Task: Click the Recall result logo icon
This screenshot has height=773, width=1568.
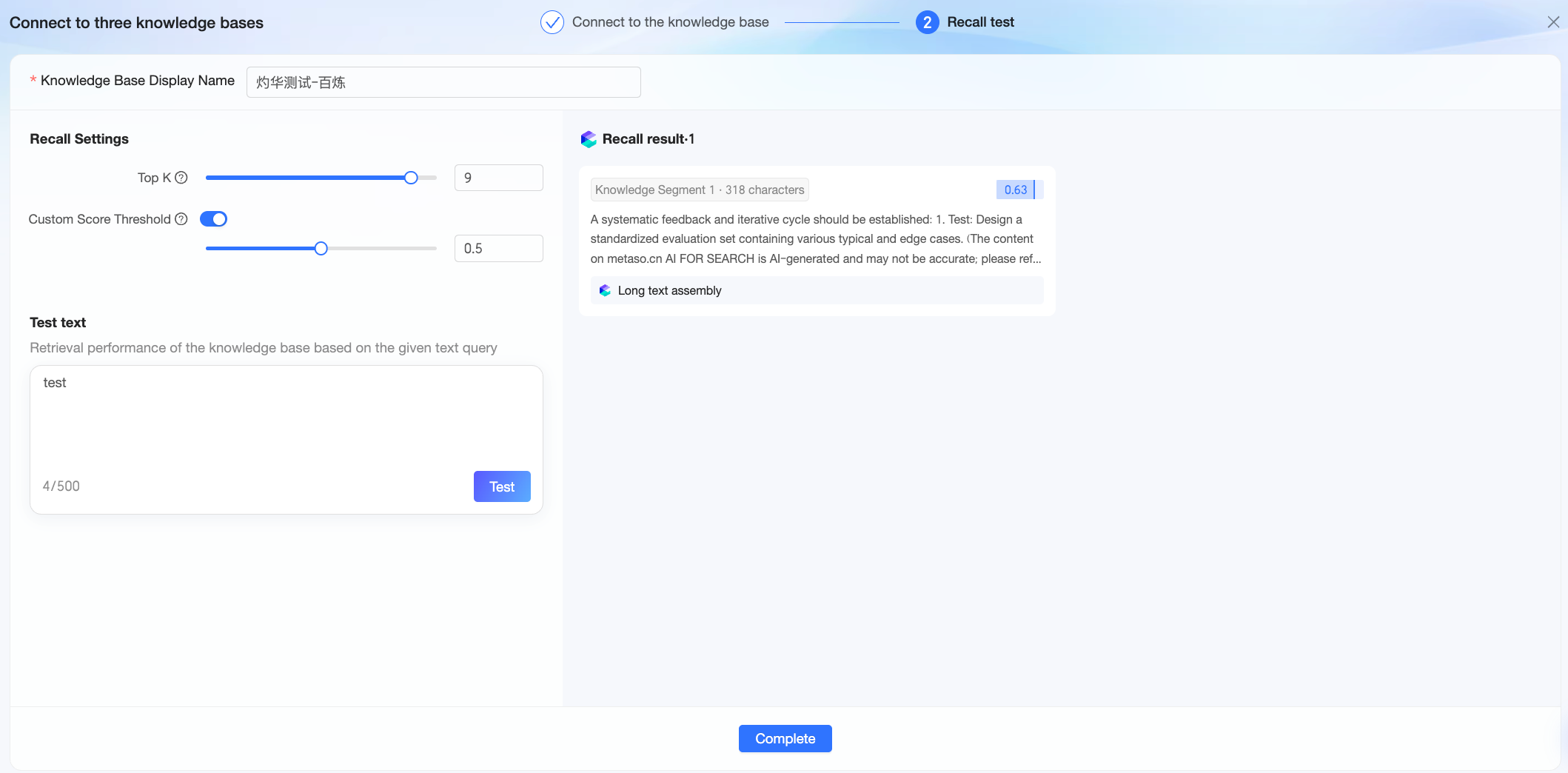Action: (x=589, y=139)
